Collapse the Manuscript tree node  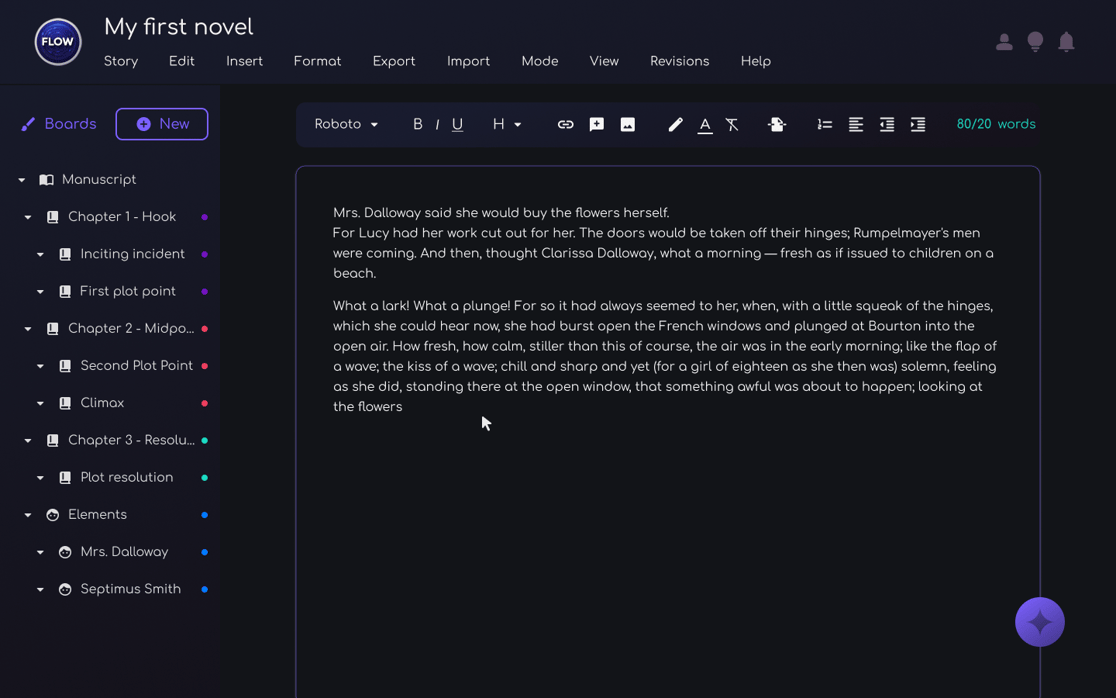pos(22,180)
